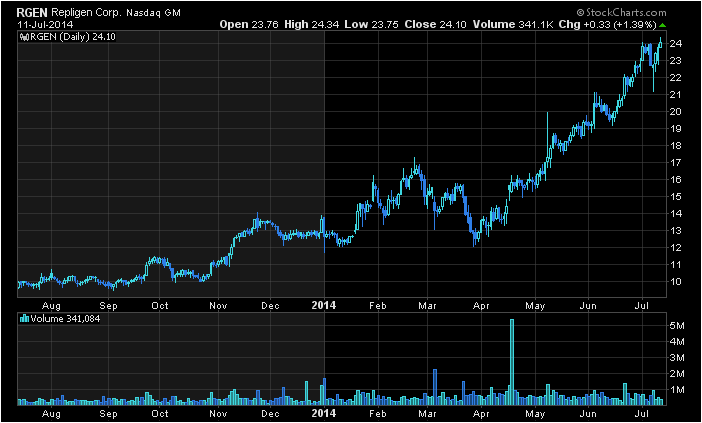Click the company name Repligen Corp.
Screen dimensions: 702x423
86,13
